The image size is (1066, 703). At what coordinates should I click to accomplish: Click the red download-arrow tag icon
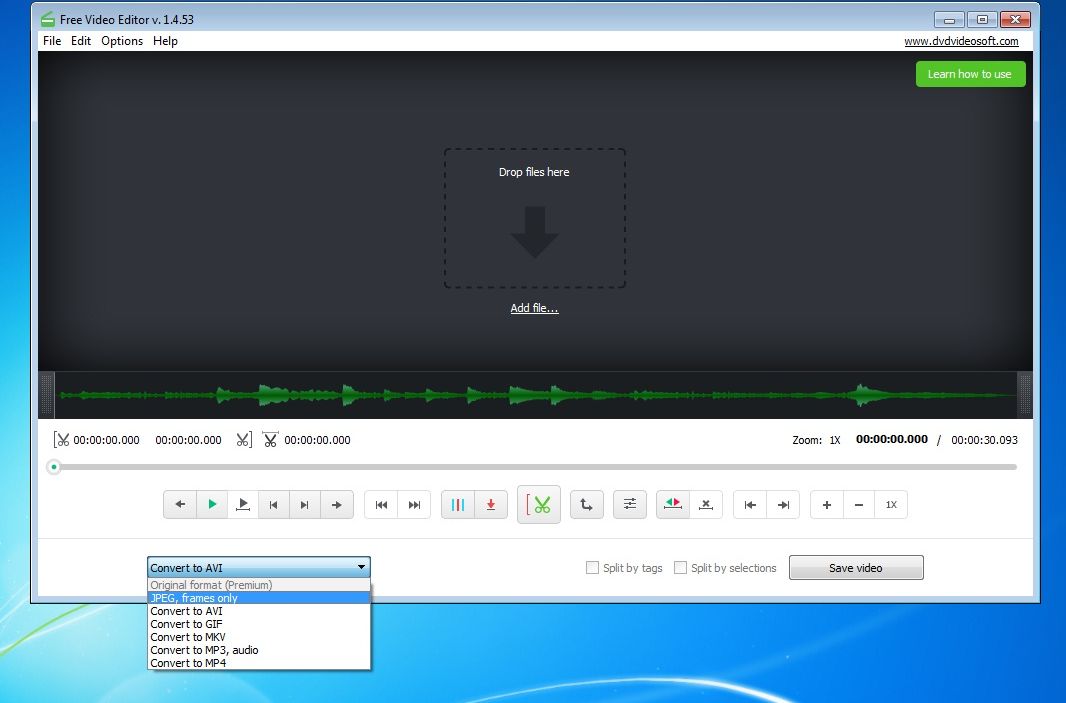(491, 504)
